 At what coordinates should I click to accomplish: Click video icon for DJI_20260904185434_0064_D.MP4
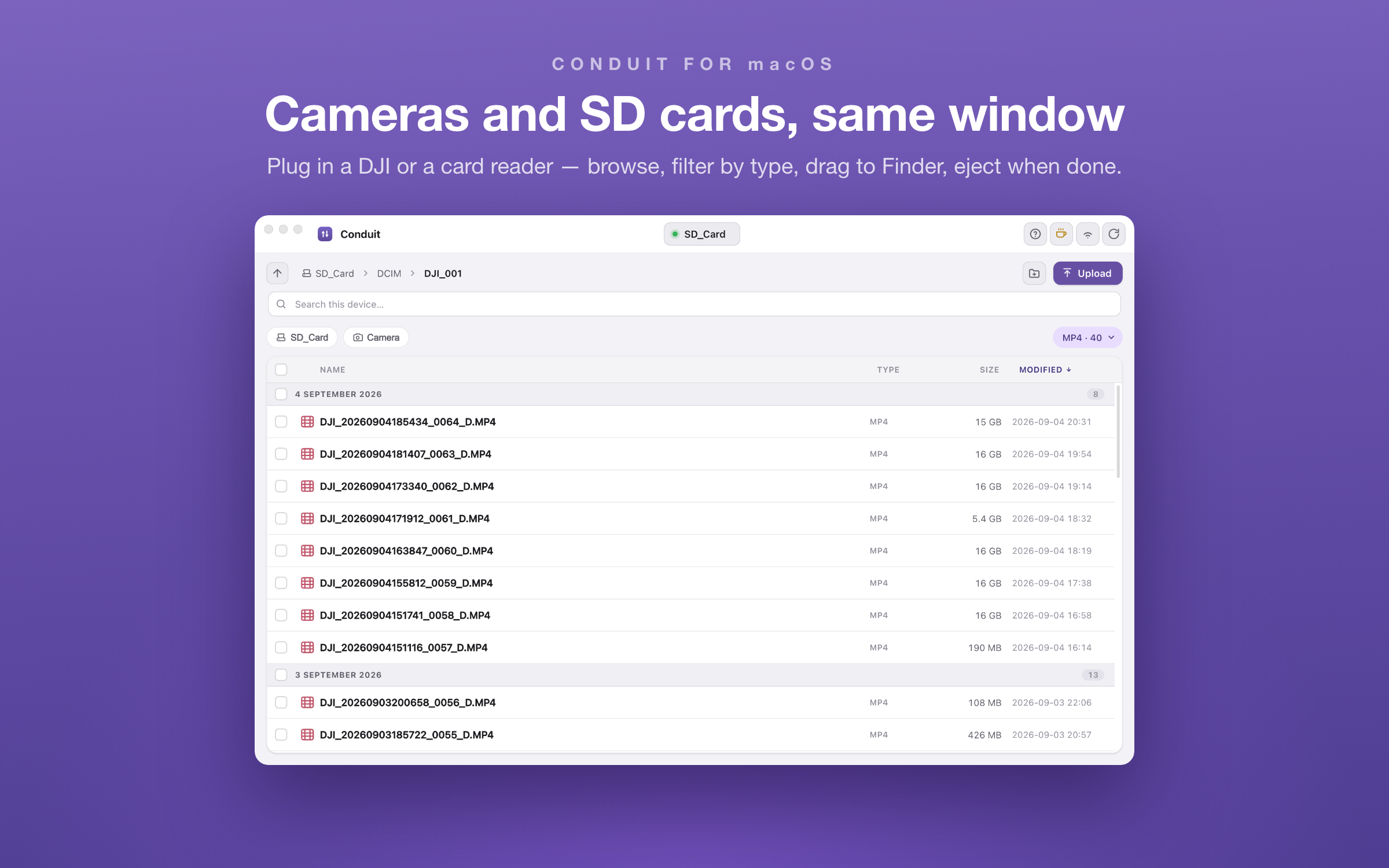(x=307, y=422)
